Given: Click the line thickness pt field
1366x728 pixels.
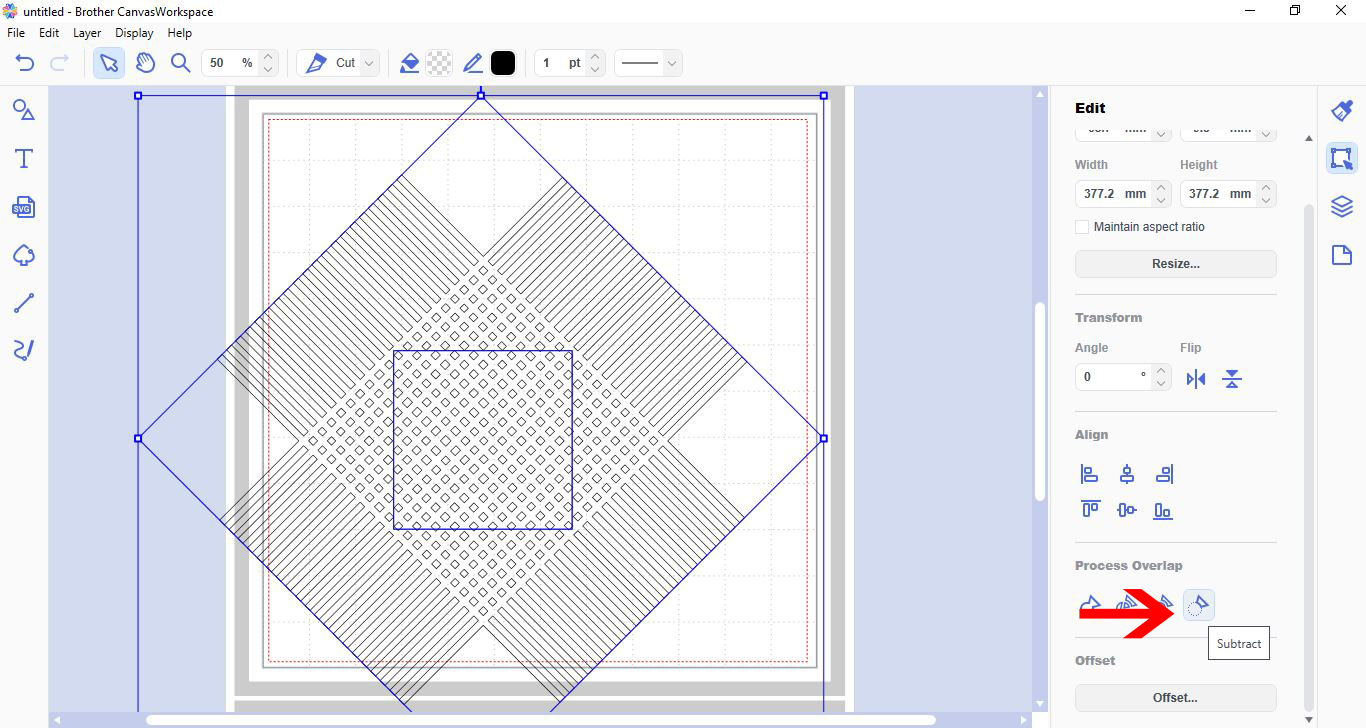Looking at the screenshot, I should [561, 63].
